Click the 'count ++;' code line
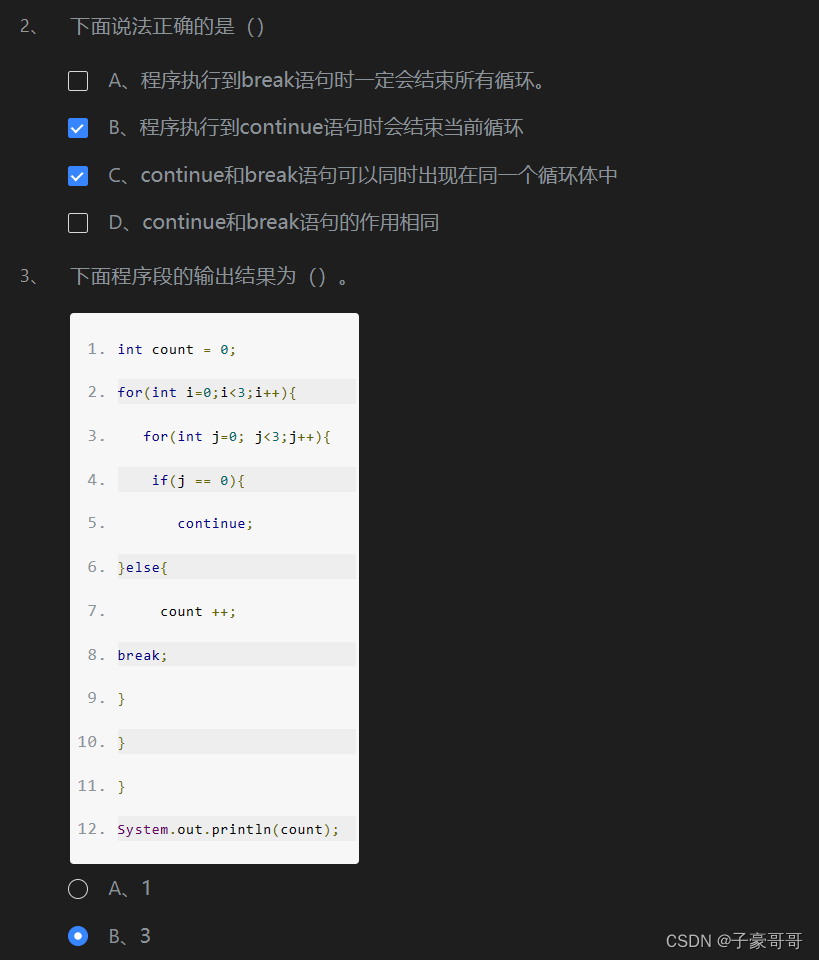The image size is (819, 960). click(x=198, y=612)
